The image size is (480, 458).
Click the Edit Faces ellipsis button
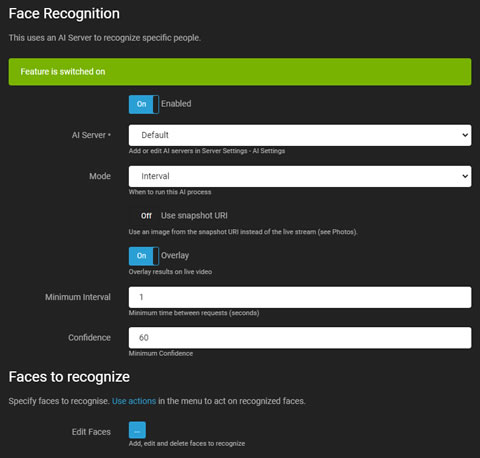pos(137,430)
